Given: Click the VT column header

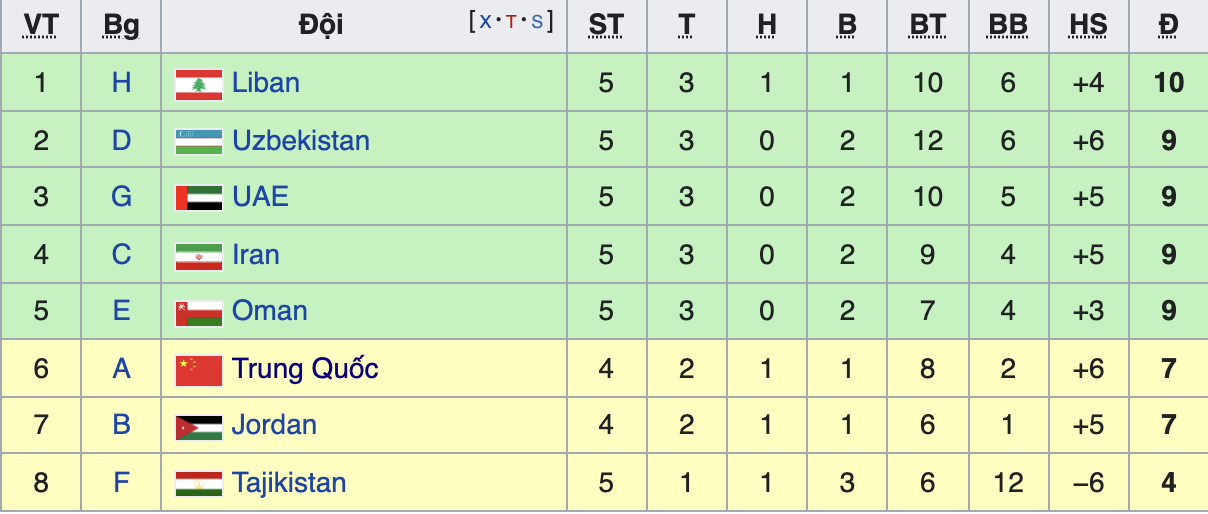Looking at the screenshot, I should click(39, 25).
